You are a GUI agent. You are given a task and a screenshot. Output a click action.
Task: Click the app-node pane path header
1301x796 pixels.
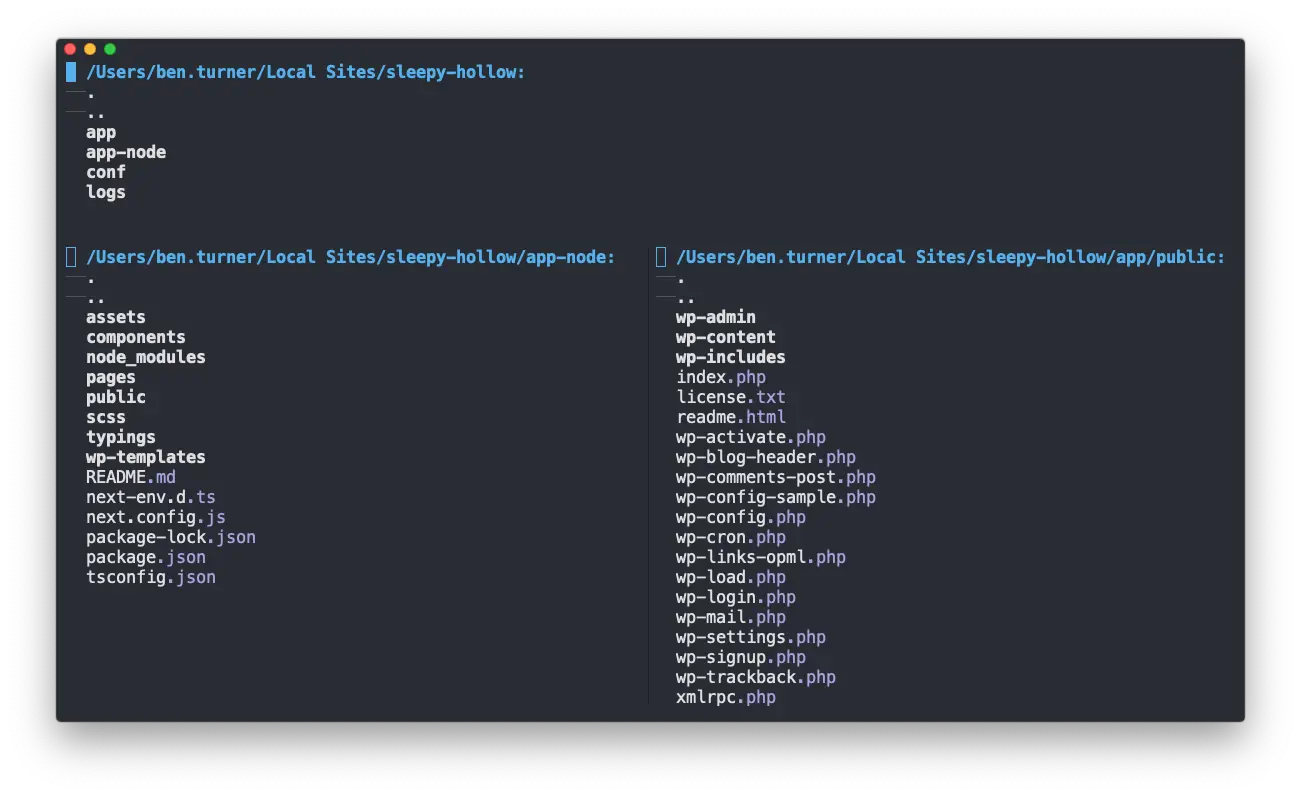pos(350,257)
